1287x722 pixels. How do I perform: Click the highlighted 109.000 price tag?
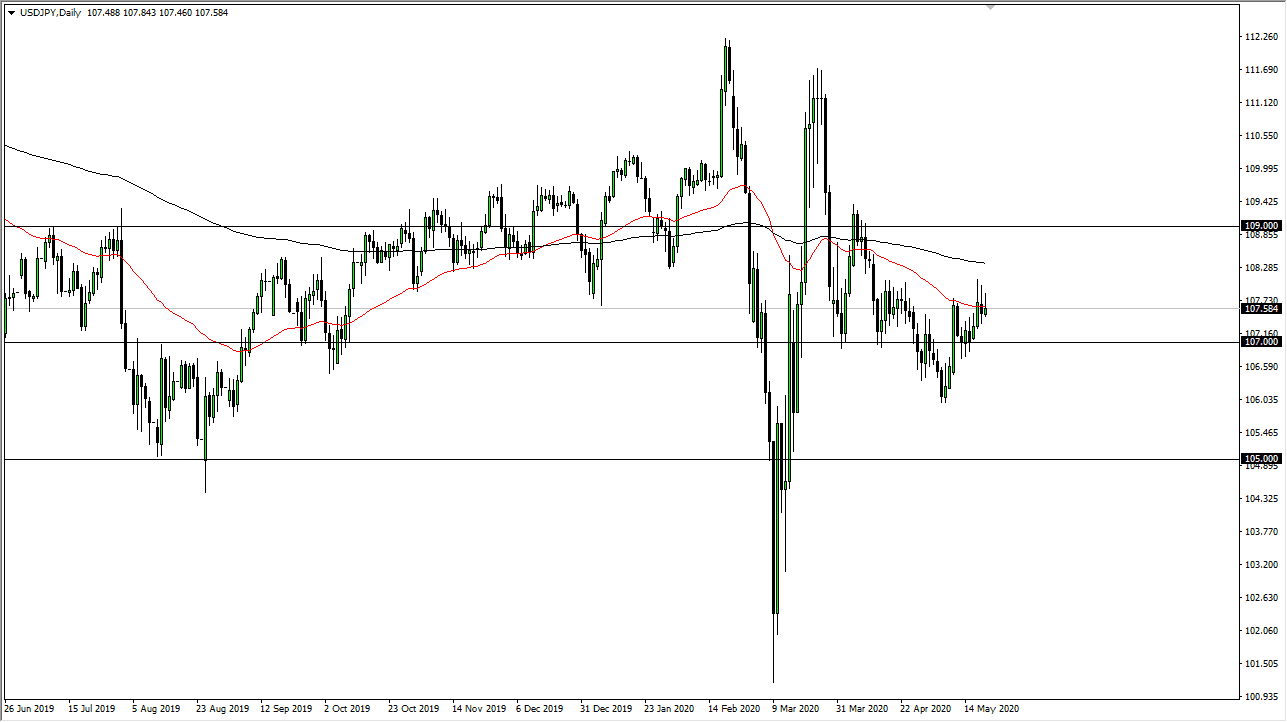(1261, 225)
